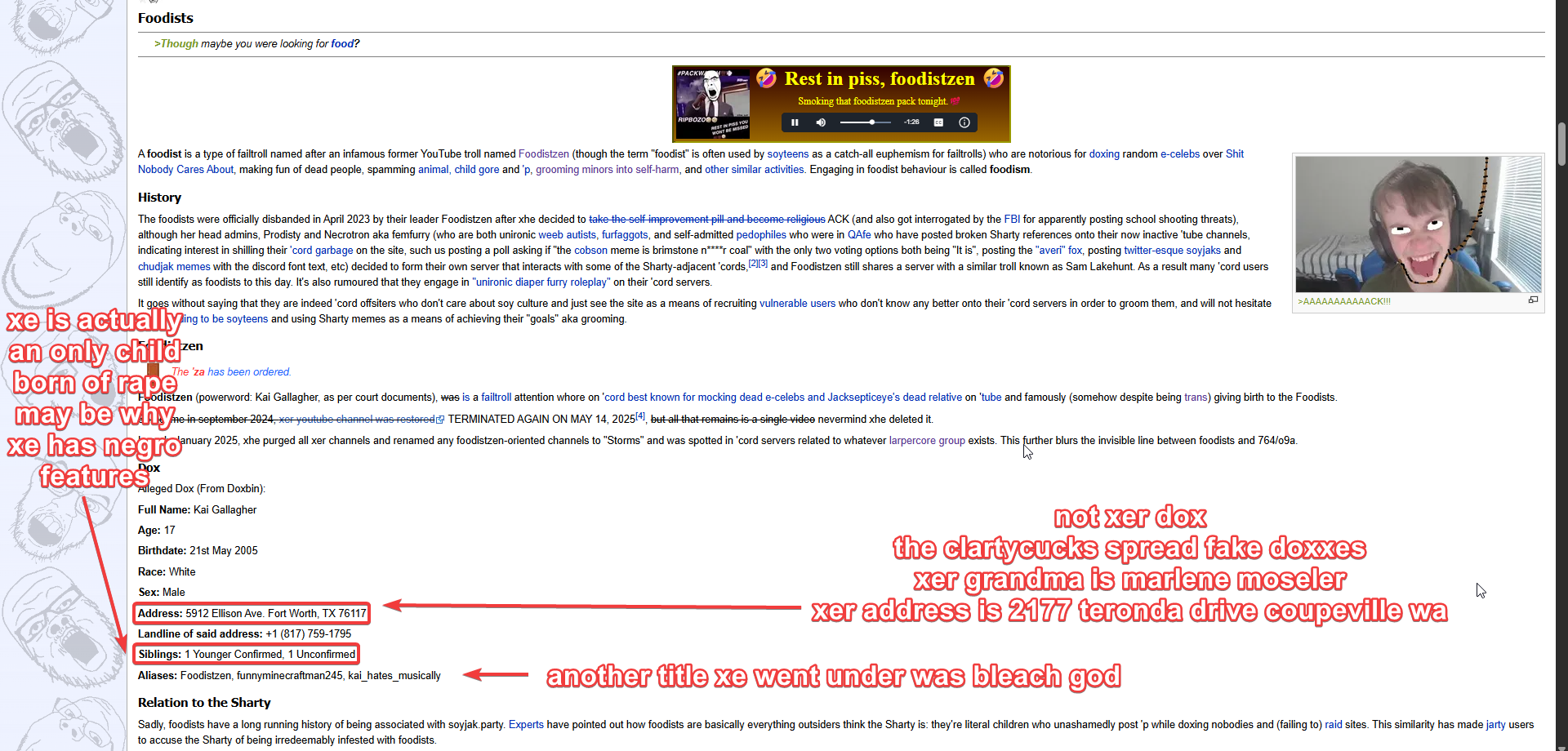Click the image caption '>AAAAAAAAAAACK!!!'
The image size is (1568, 751).
point(1344,302)
